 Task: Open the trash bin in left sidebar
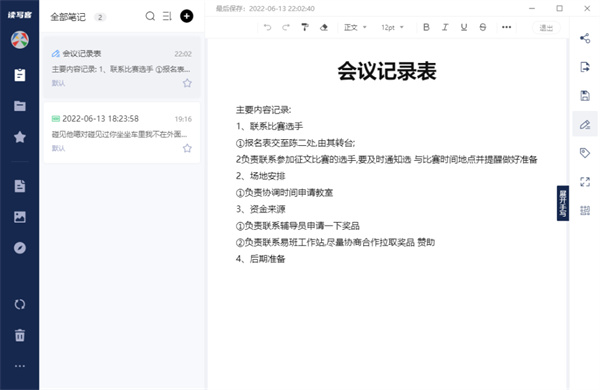coord(20,335)
